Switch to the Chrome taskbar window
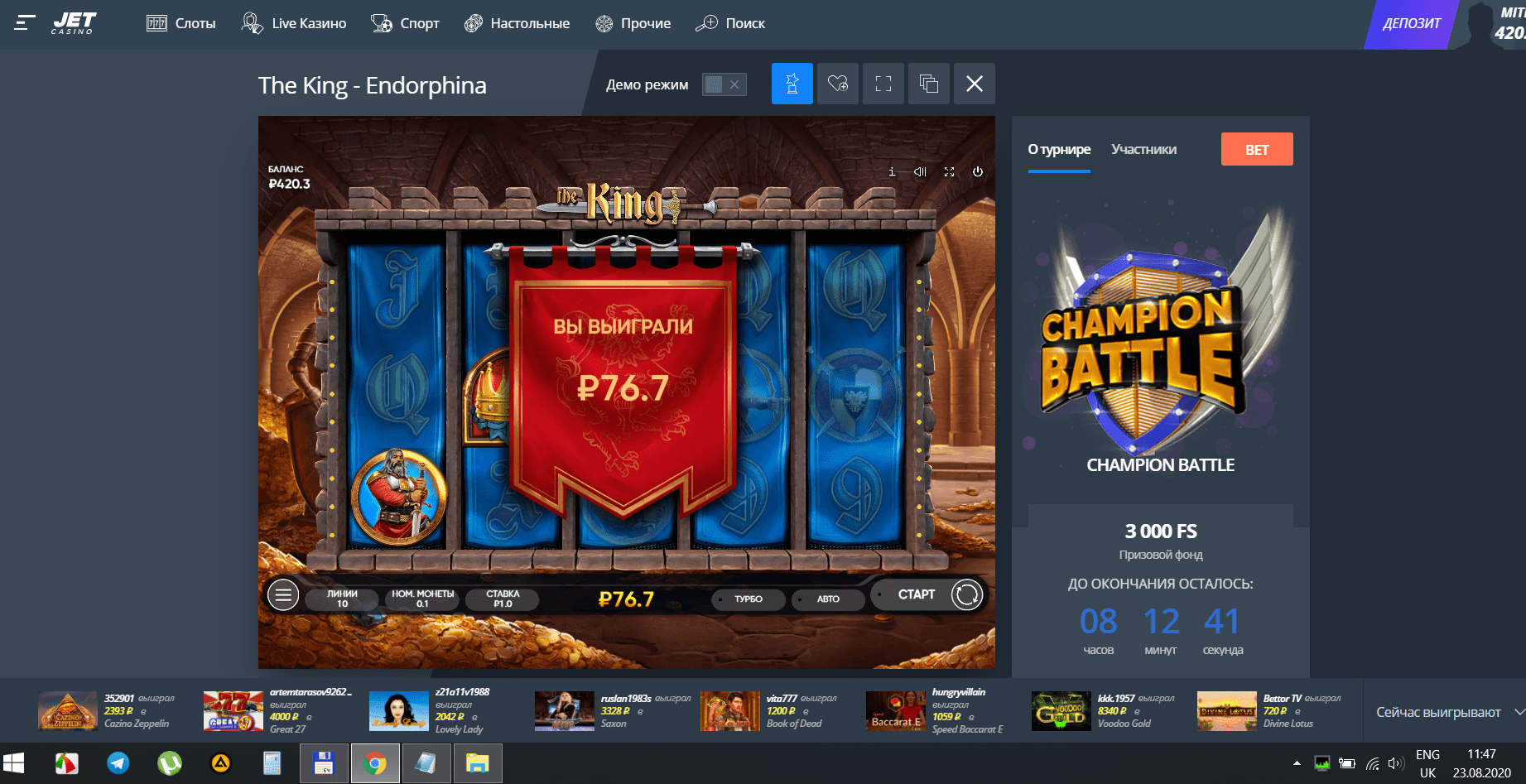This screenshot has width=1526, height=784. [375, 763]
